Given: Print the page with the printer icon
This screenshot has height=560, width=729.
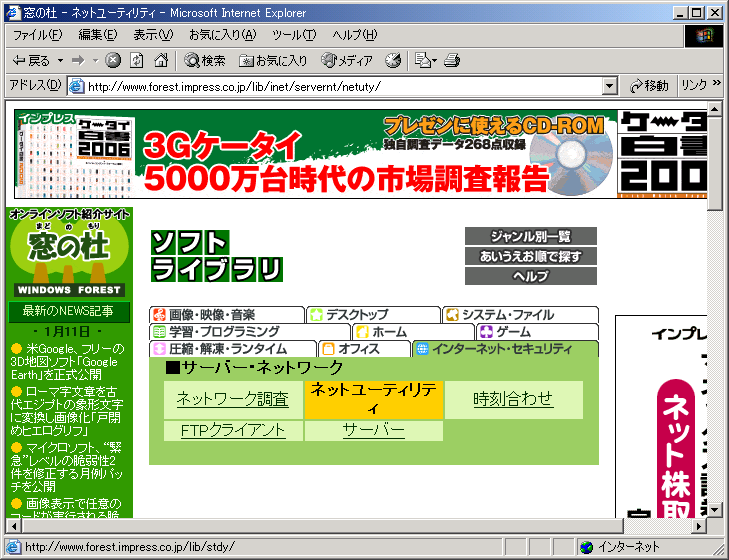Looking at the screenshot, I should pyautogui.click(x=452, y=60).
